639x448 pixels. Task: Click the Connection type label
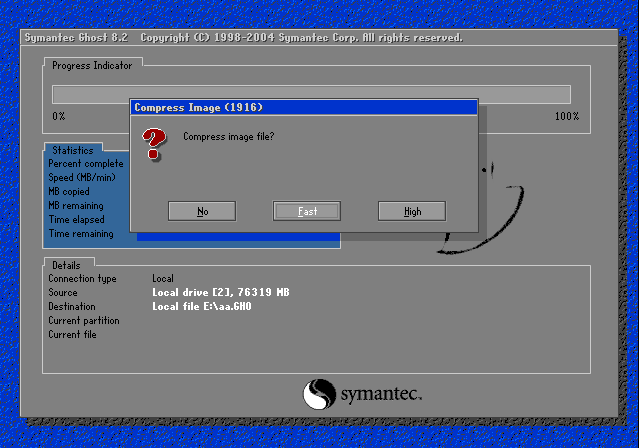(x=82, y=278)
